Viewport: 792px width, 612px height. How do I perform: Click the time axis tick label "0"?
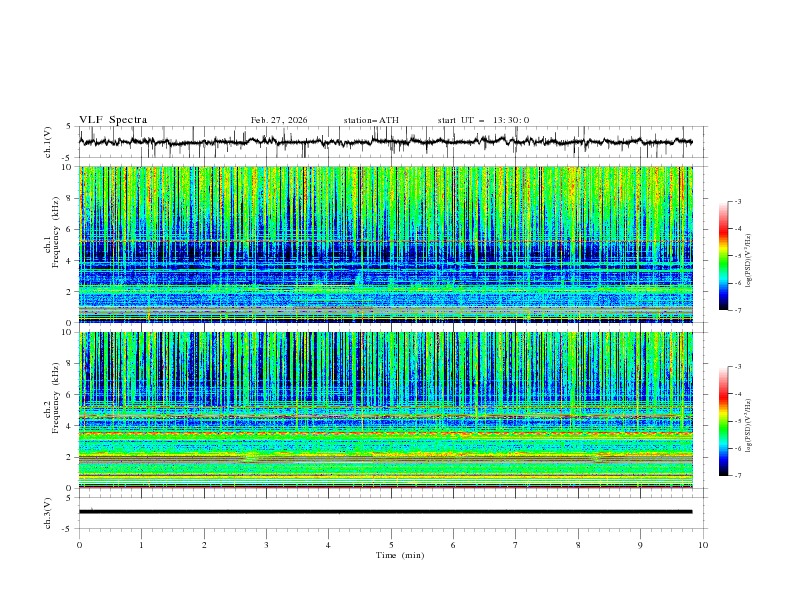79,545
